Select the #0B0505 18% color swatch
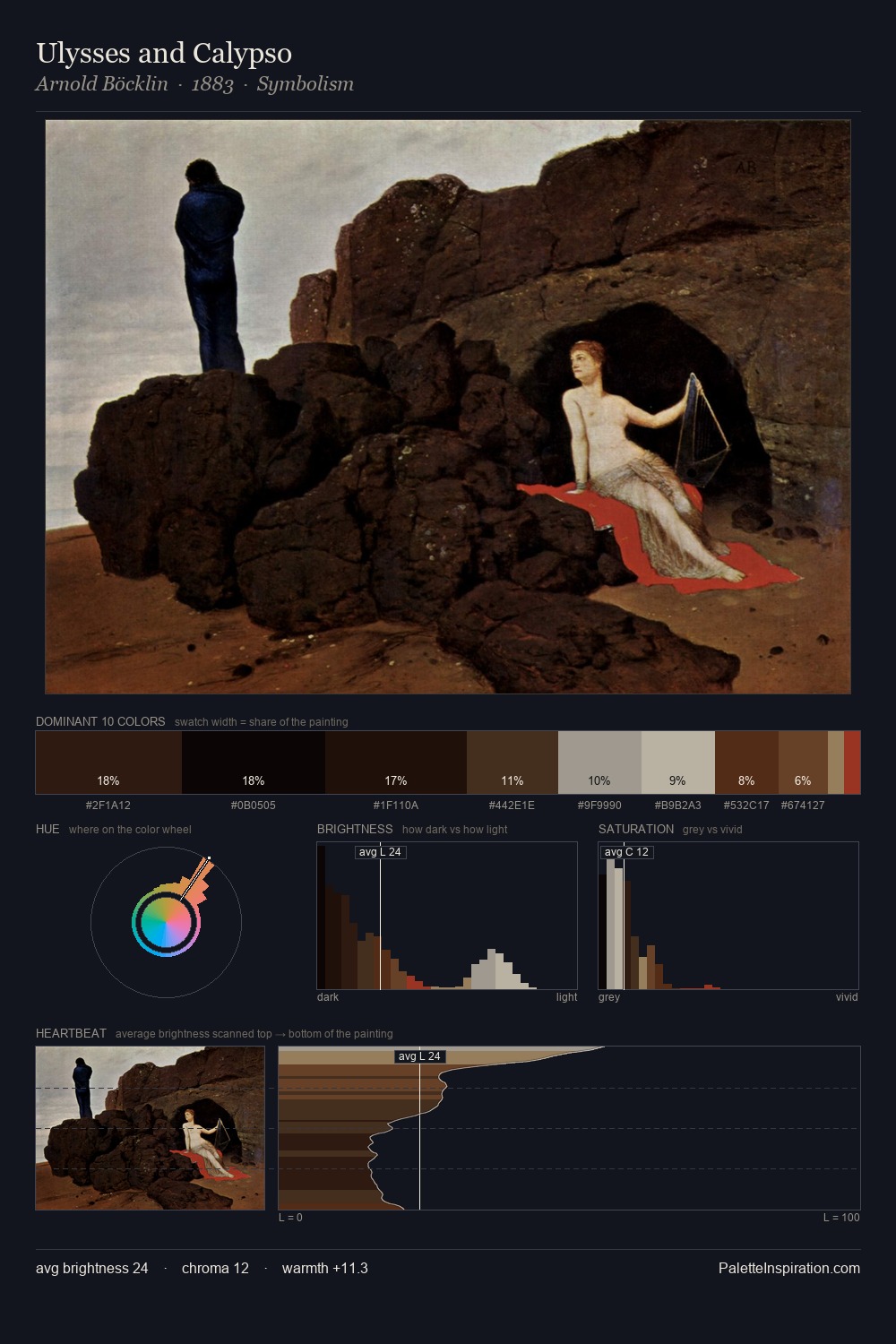Screen dimensions: 896x1344 point(254,762)
